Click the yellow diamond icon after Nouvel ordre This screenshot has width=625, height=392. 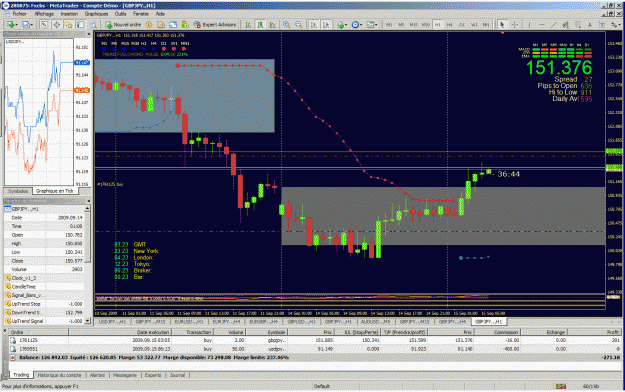(x=149, y=25)
